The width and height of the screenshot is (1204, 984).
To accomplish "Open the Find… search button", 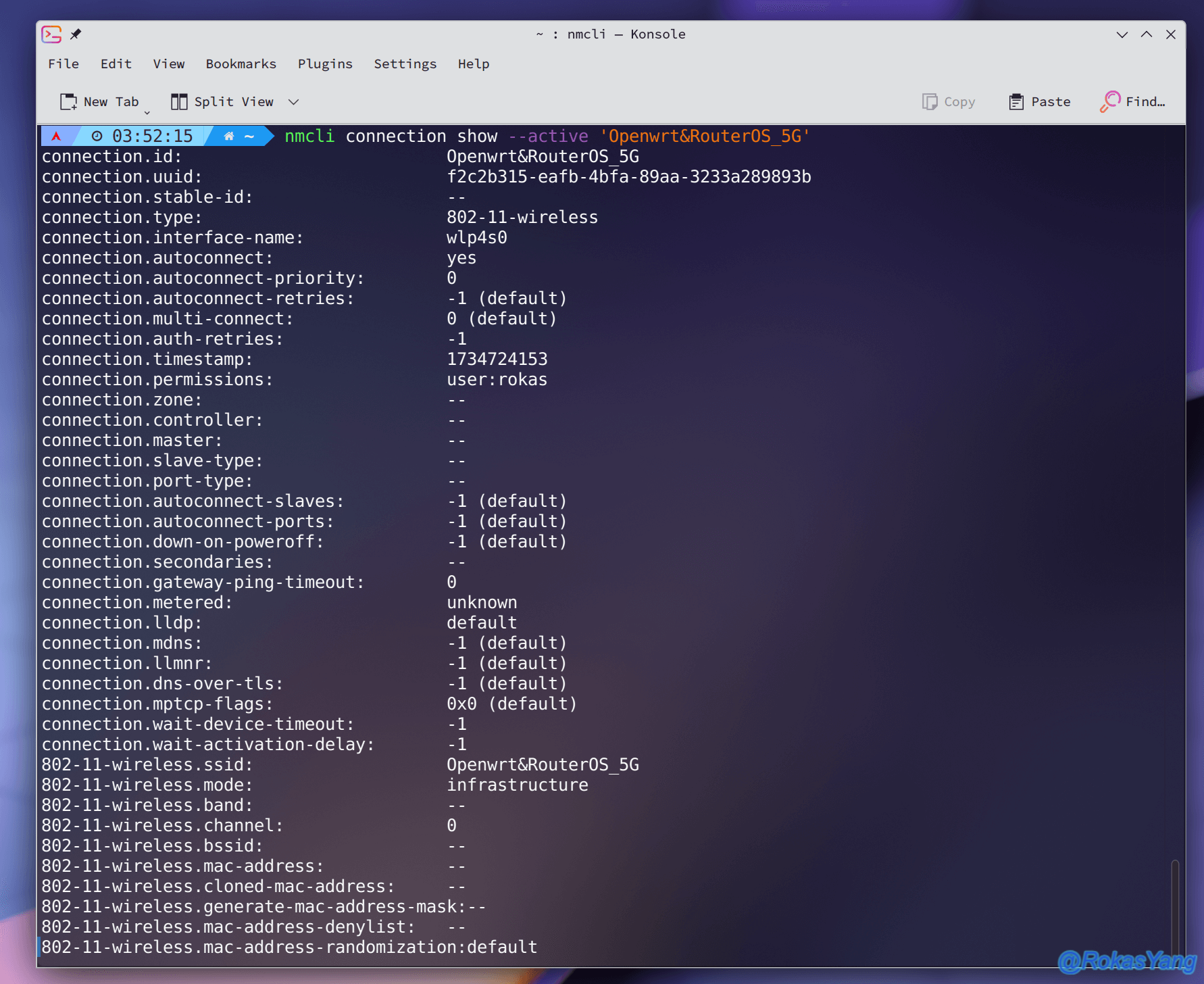I will point(1132,102).
